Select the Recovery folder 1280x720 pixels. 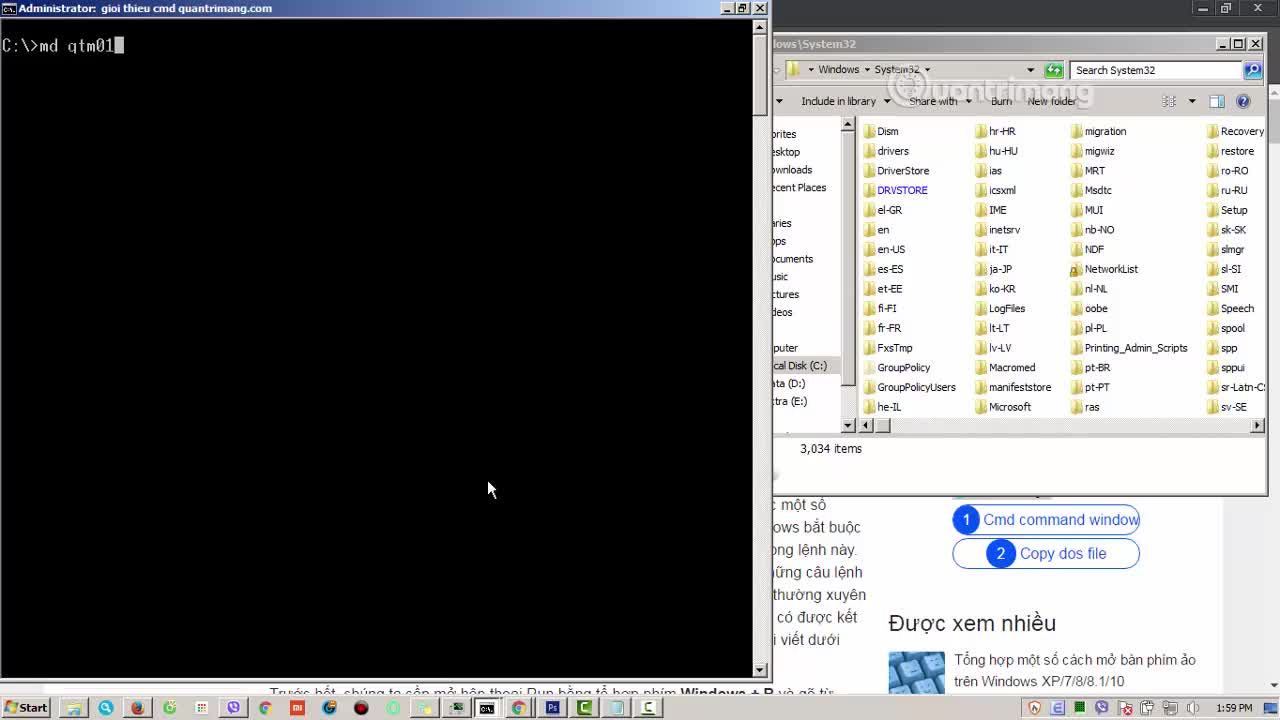(x=1235, y=131)
